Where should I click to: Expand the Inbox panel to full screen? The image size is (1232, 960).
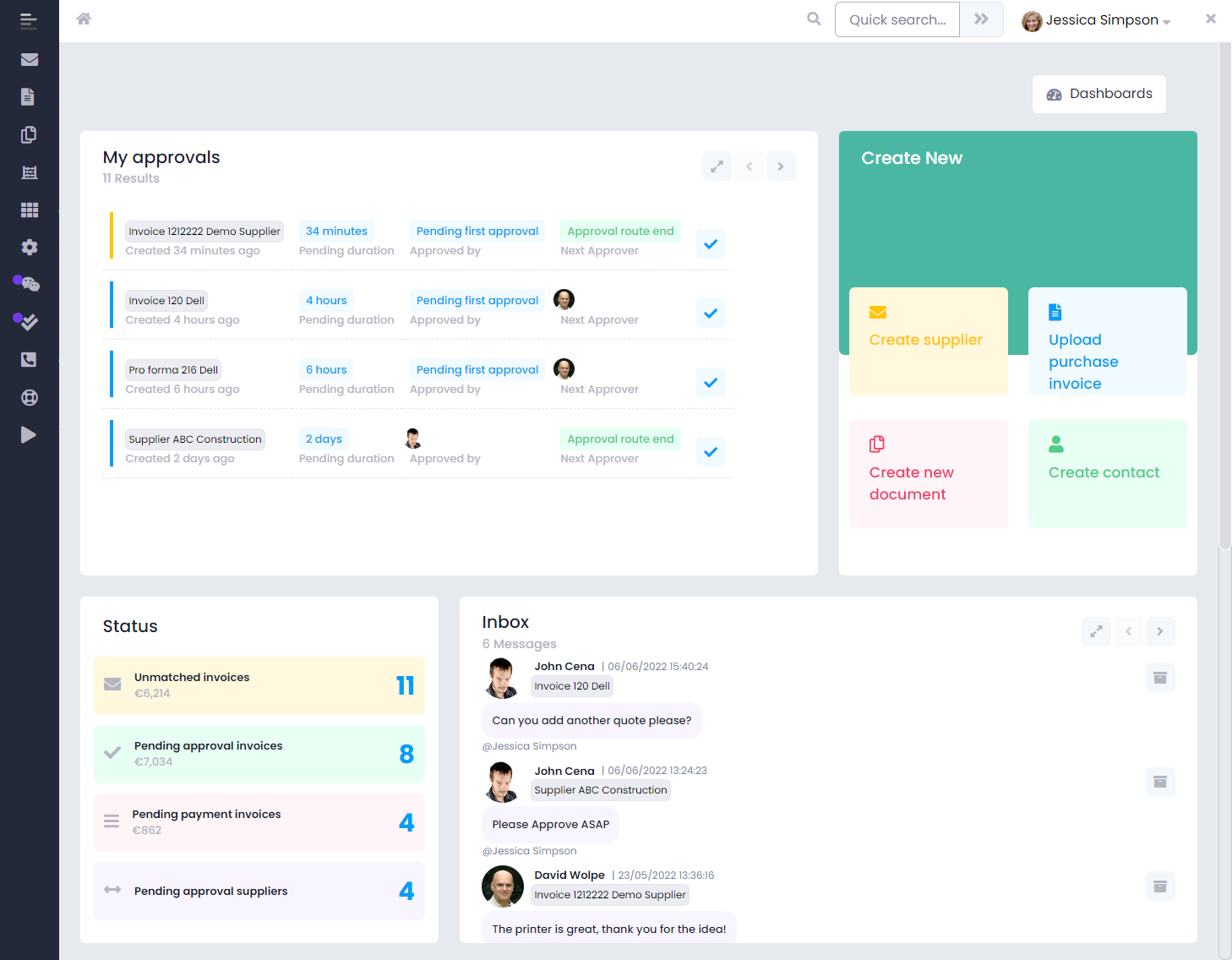click(1096, 631)
